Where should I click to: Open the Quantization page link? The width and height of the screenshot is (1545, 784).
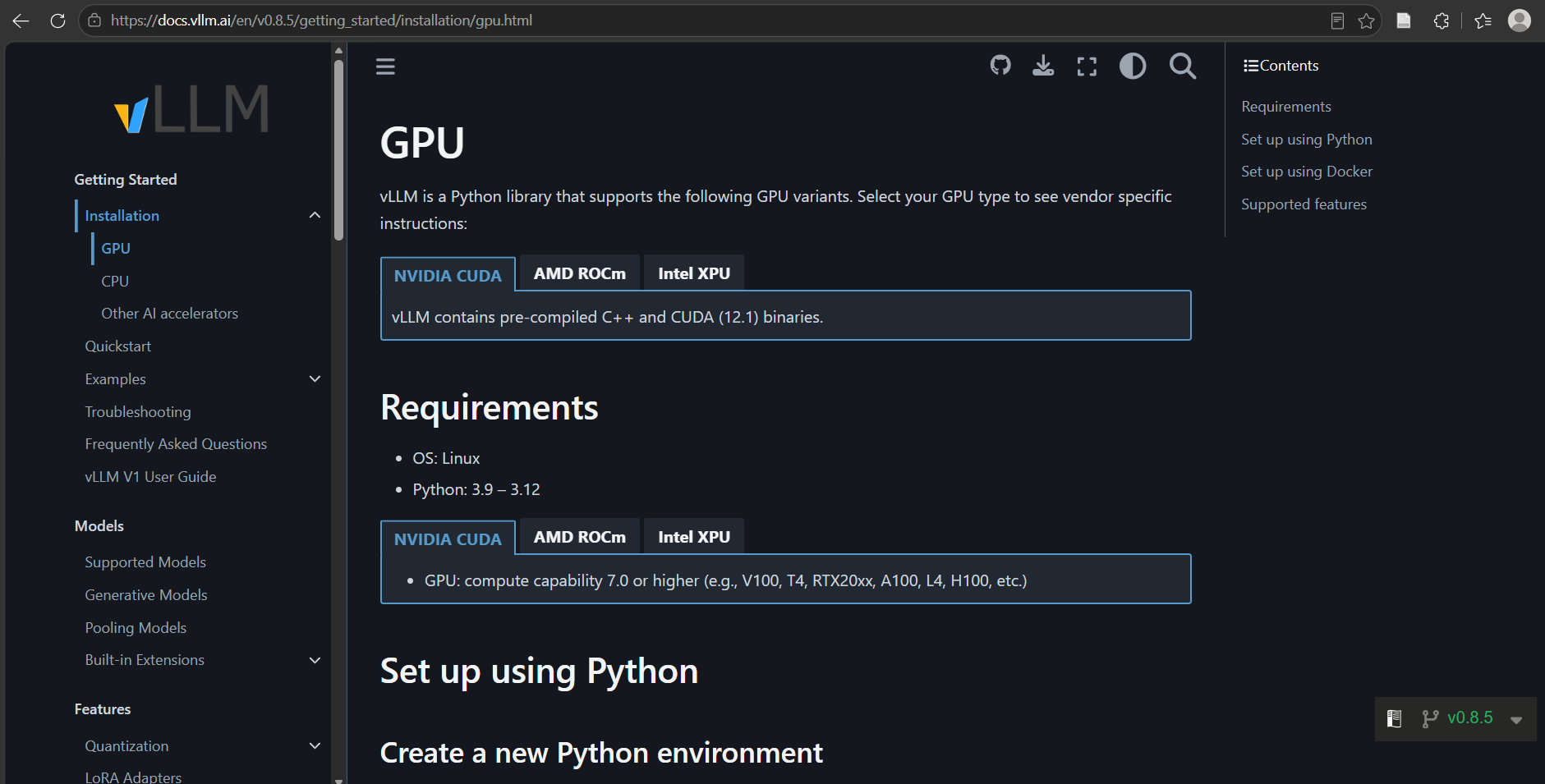click(x=126, y=746)
